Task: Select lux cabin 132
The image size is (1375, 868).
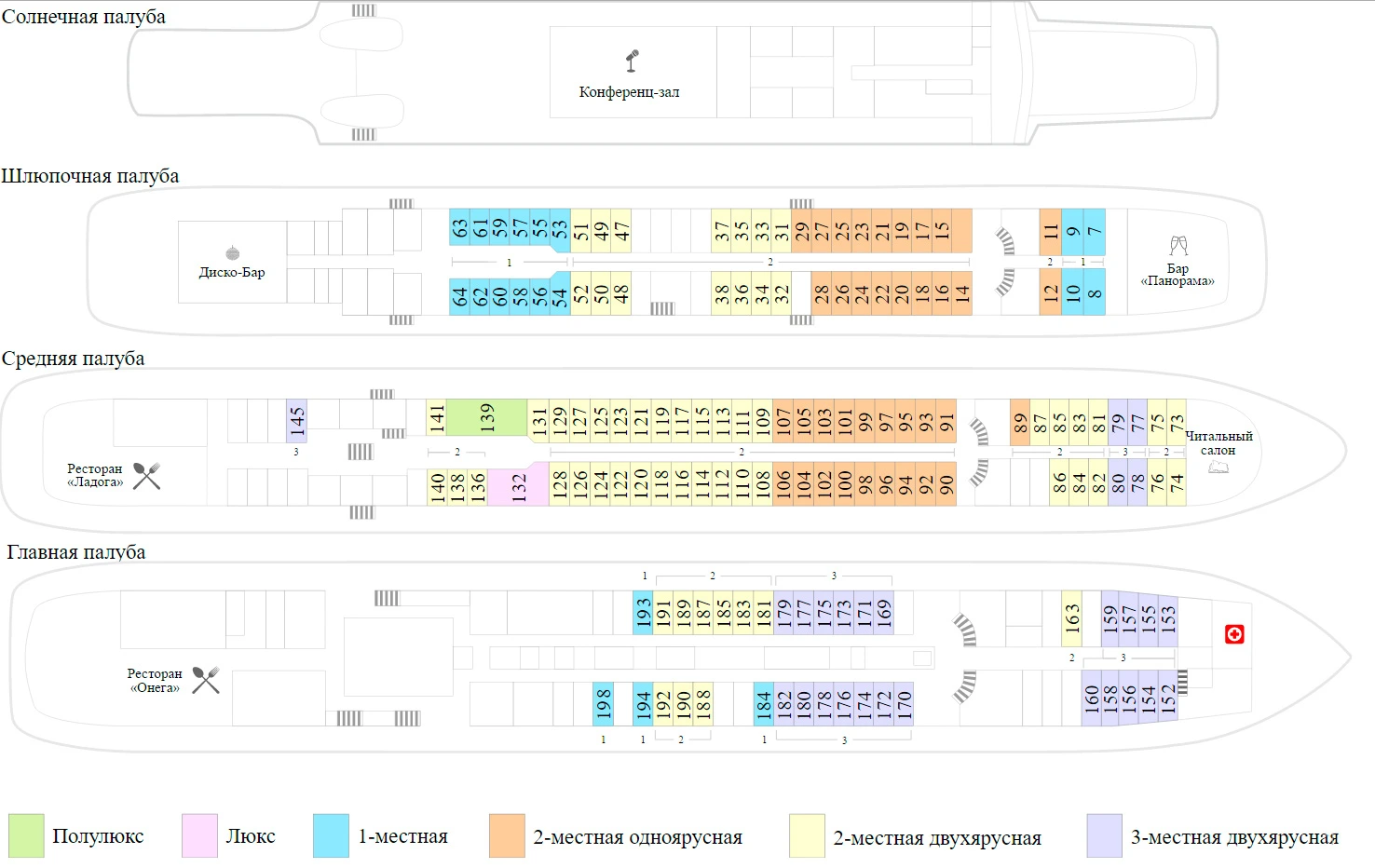Action: click(518, 485)
